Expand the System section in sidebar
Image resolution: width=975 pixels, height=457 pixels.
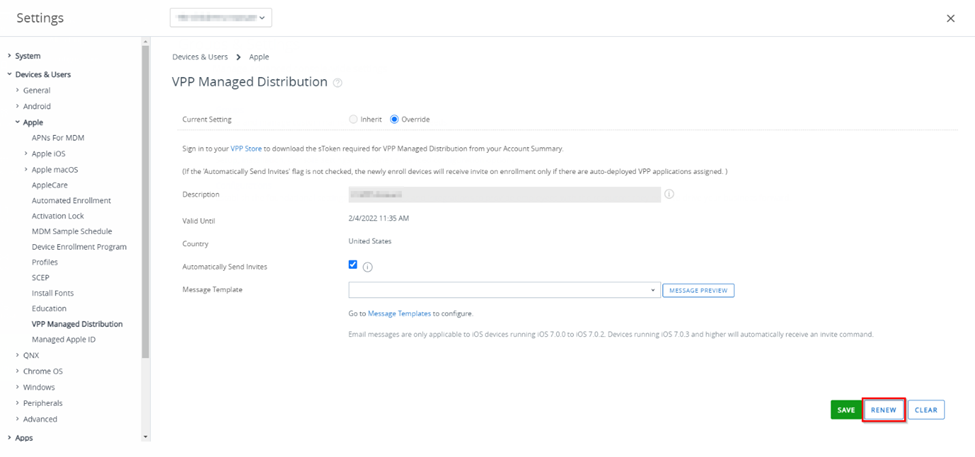pos(9,56)
